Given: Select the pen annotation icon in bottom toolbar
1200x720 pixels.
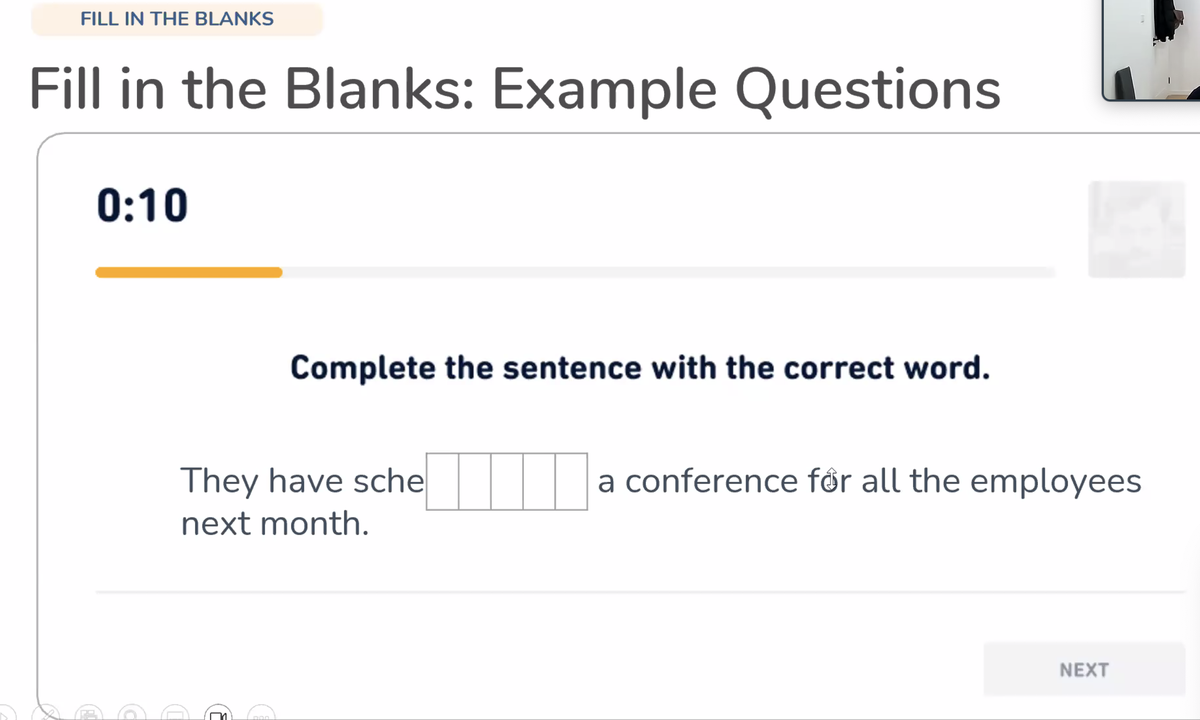Looking at the screenshot, I should pos(48,714).
